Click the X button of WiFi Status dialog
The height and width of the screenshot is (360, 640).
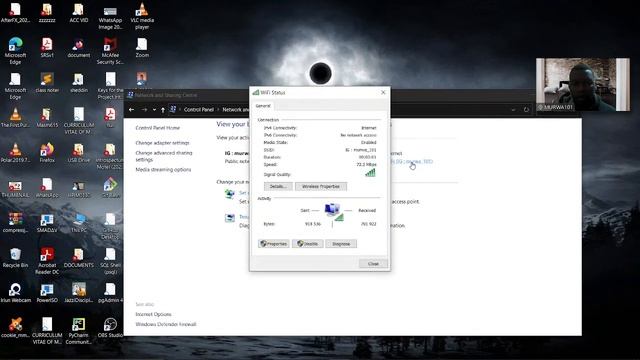point(383,93)
